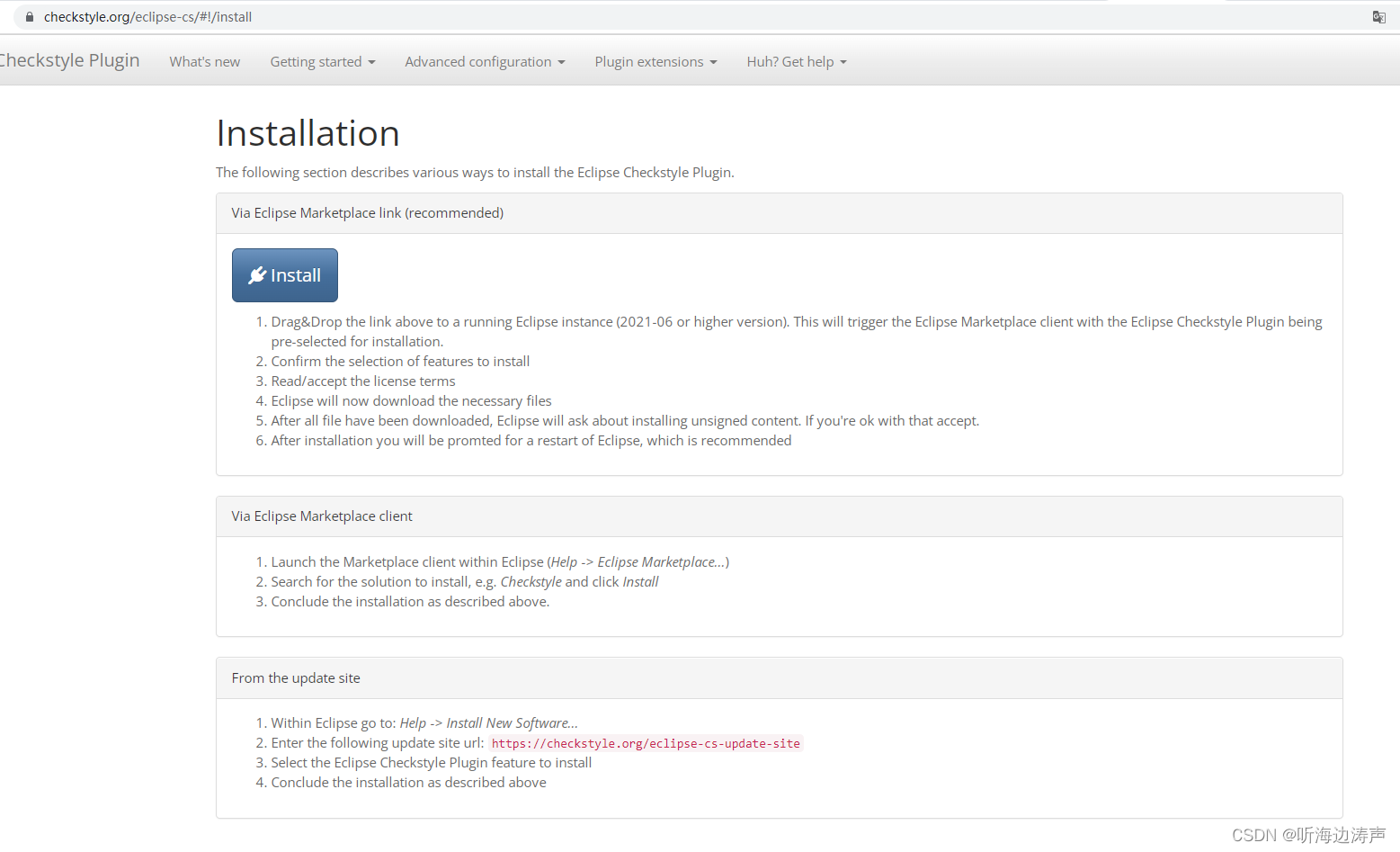Expand the Plugin extensions dropdown
Screen dimensions: 1400x852
click(x=655, y=62)
